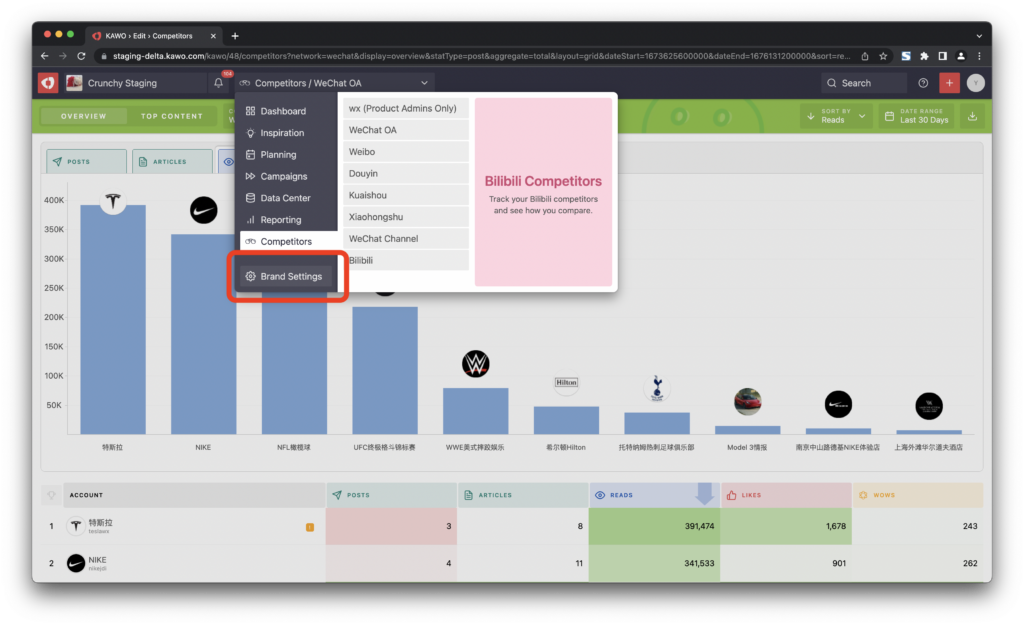This screenshot has width=1024, height=625.
Task: Click the blue S extension icon
Action: pyautogui.click(x=906, y=56)
